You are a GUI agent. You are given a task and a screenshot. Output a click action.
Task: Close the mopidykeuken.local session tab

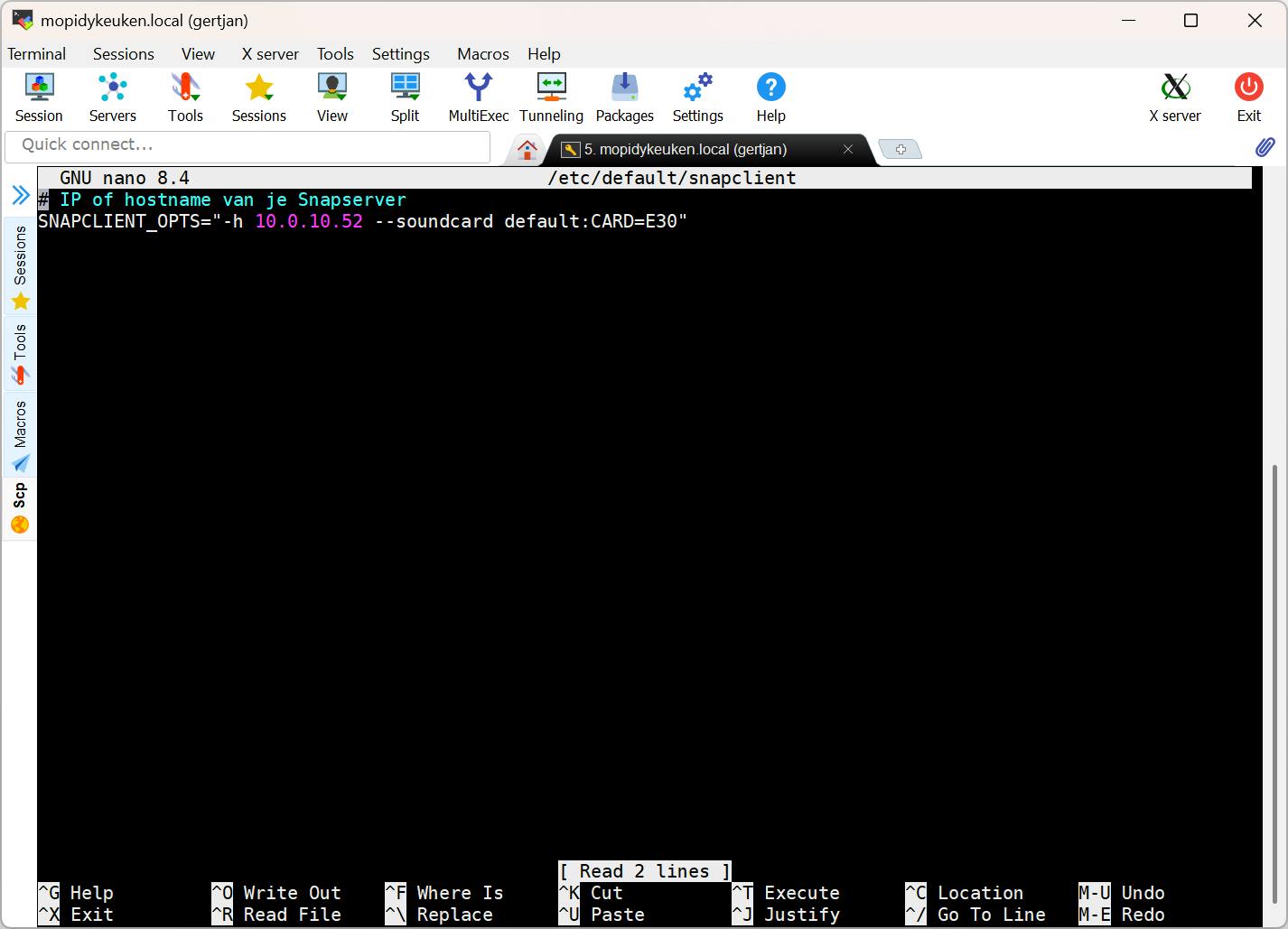coord(848,149)
